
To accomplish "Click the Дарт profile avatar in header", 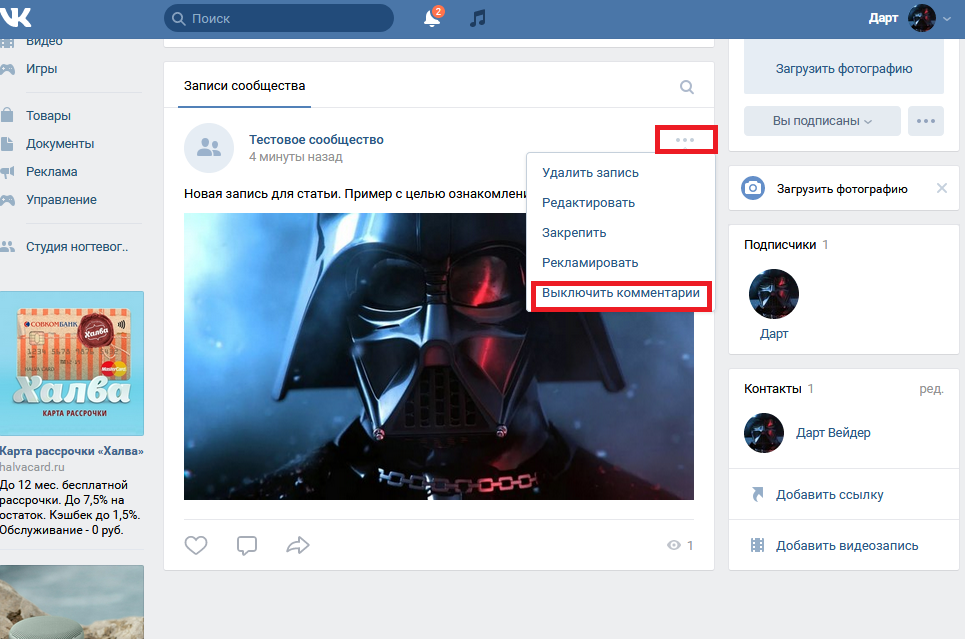I will tap(921, 18).
